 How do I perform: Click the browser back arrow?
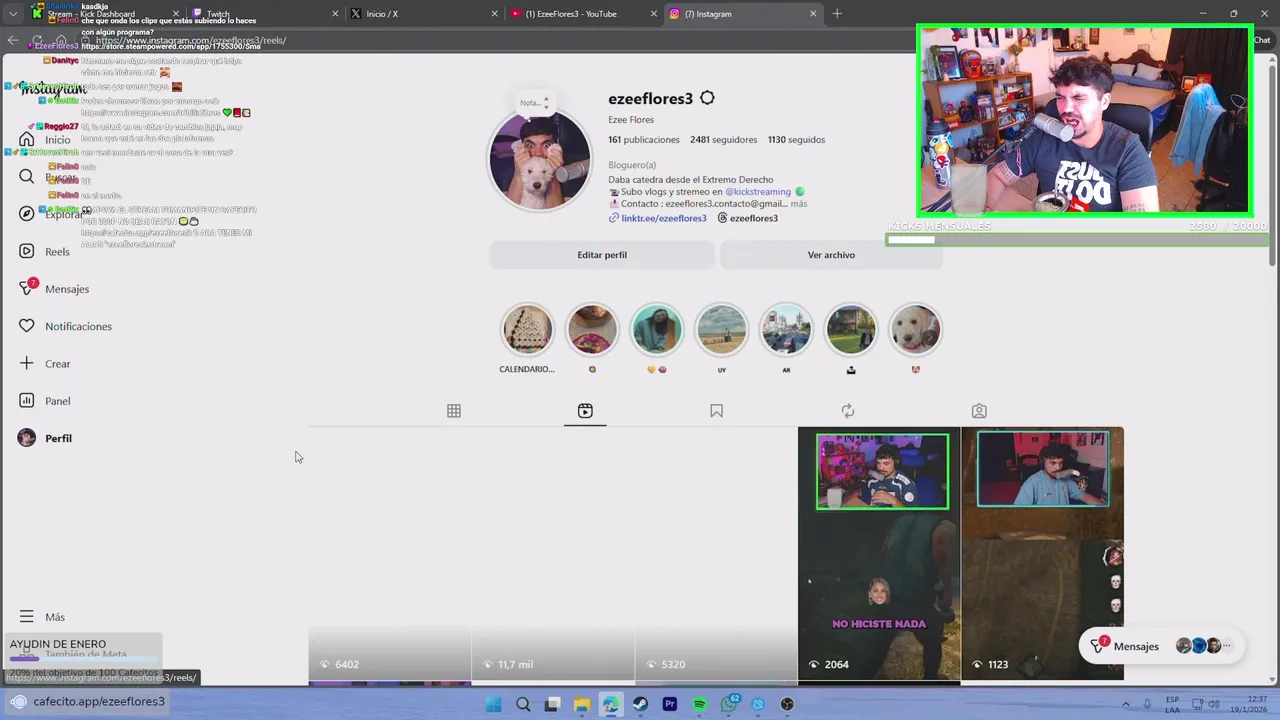(12, 41)
